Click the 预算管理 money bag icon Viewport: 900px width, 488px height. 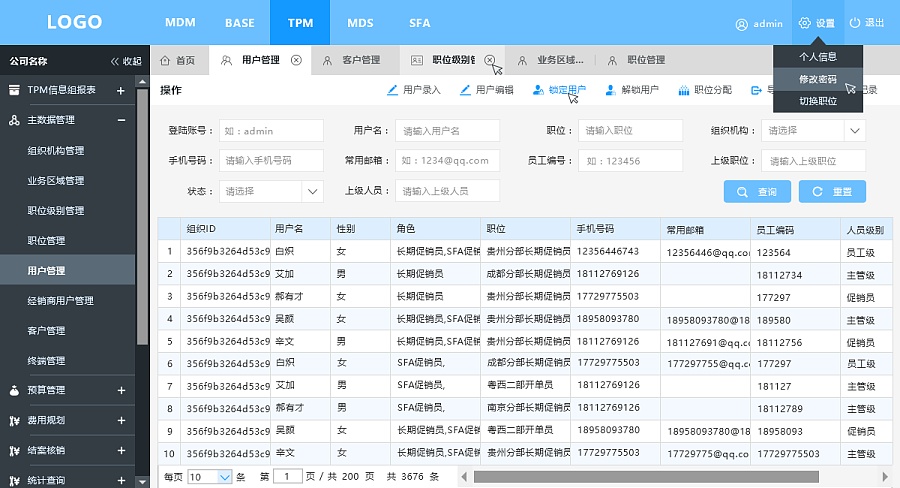14,390
